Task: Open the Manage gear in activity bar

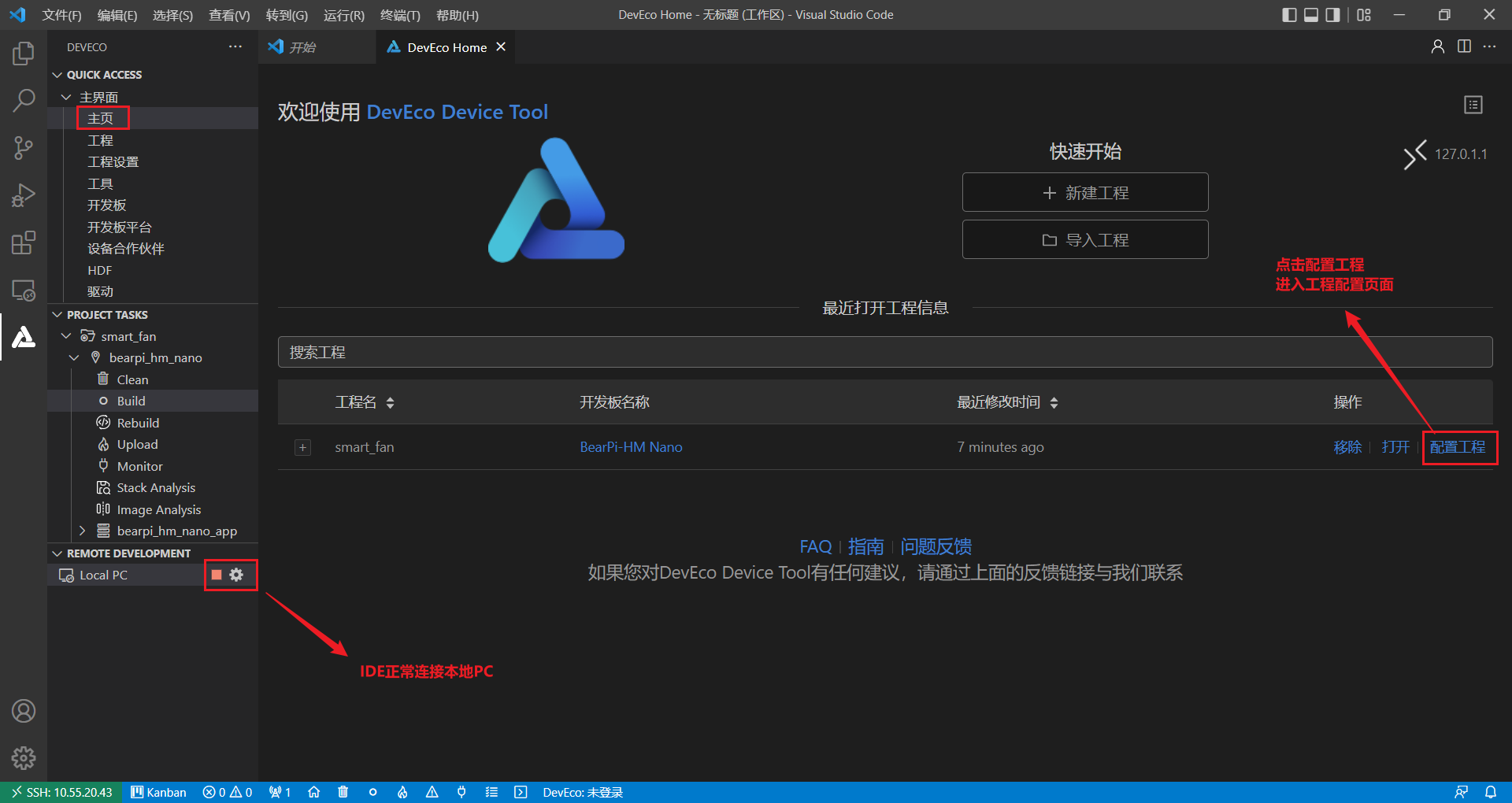Action: [24, 758]
